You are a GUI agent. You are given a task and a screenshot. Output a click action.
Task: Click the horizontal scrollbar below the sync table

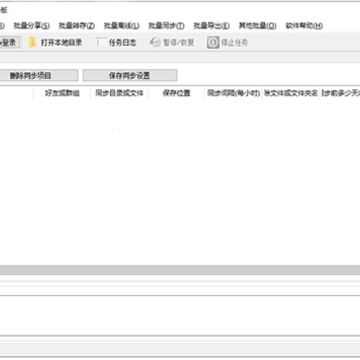(180, 270)
